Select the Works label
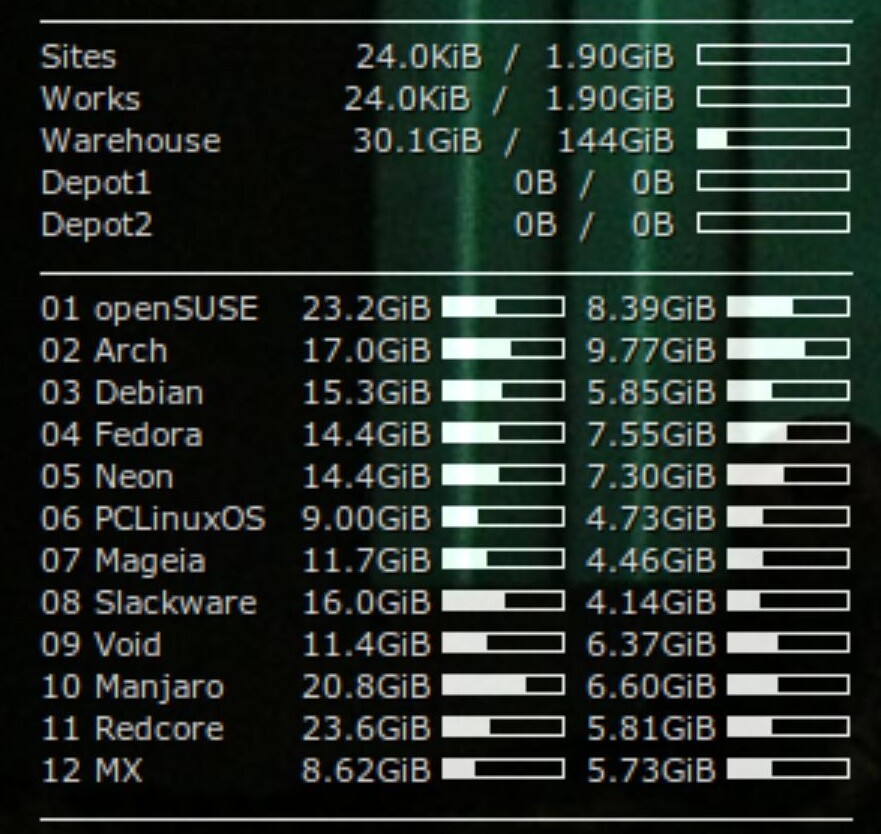Image resolution: width=881 pixels, height=834 pixels. pos(90,99)
